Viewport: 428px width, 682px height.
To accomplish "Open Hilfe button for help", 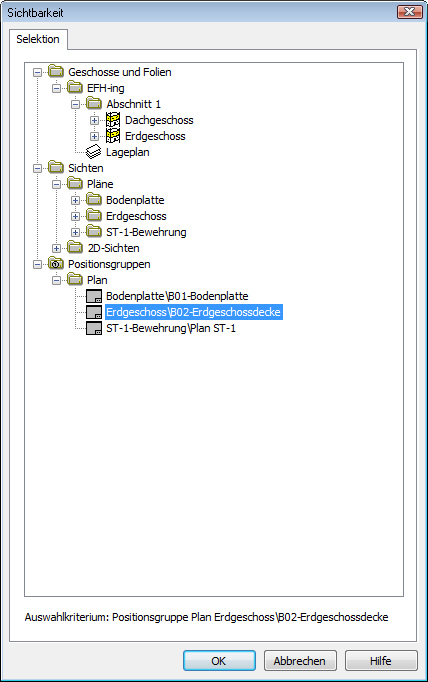I will (381, 661).
